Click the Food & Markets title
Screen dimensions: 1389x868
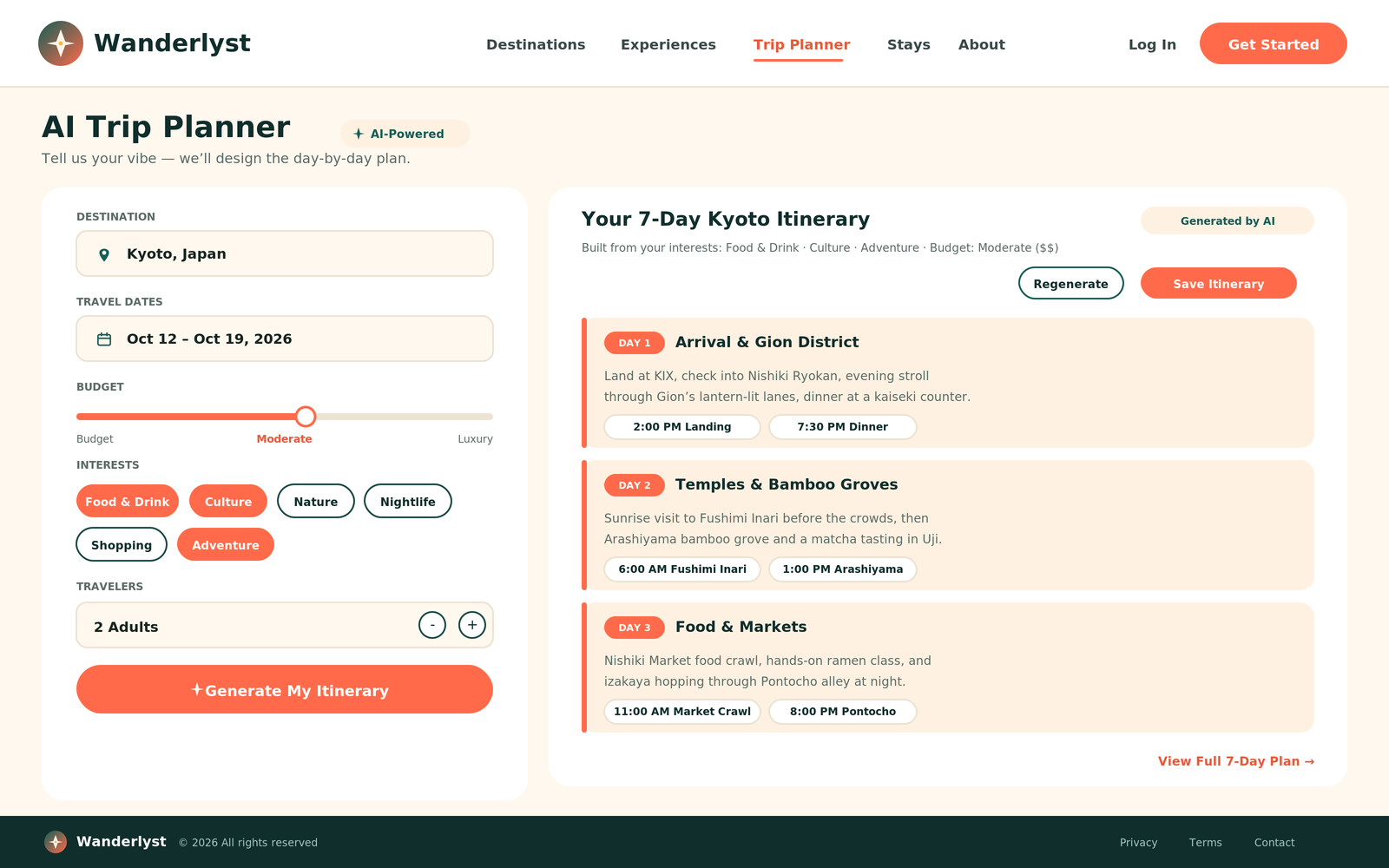741,627
